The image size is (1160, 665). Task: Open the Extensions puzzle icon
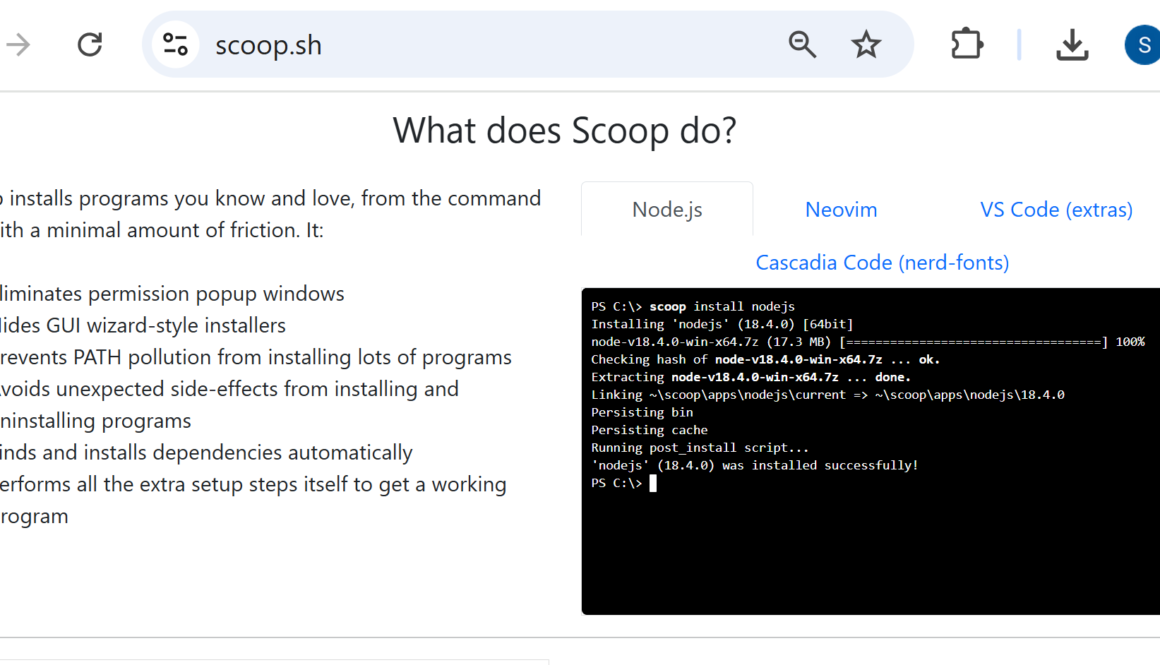[x=966, y=45]
